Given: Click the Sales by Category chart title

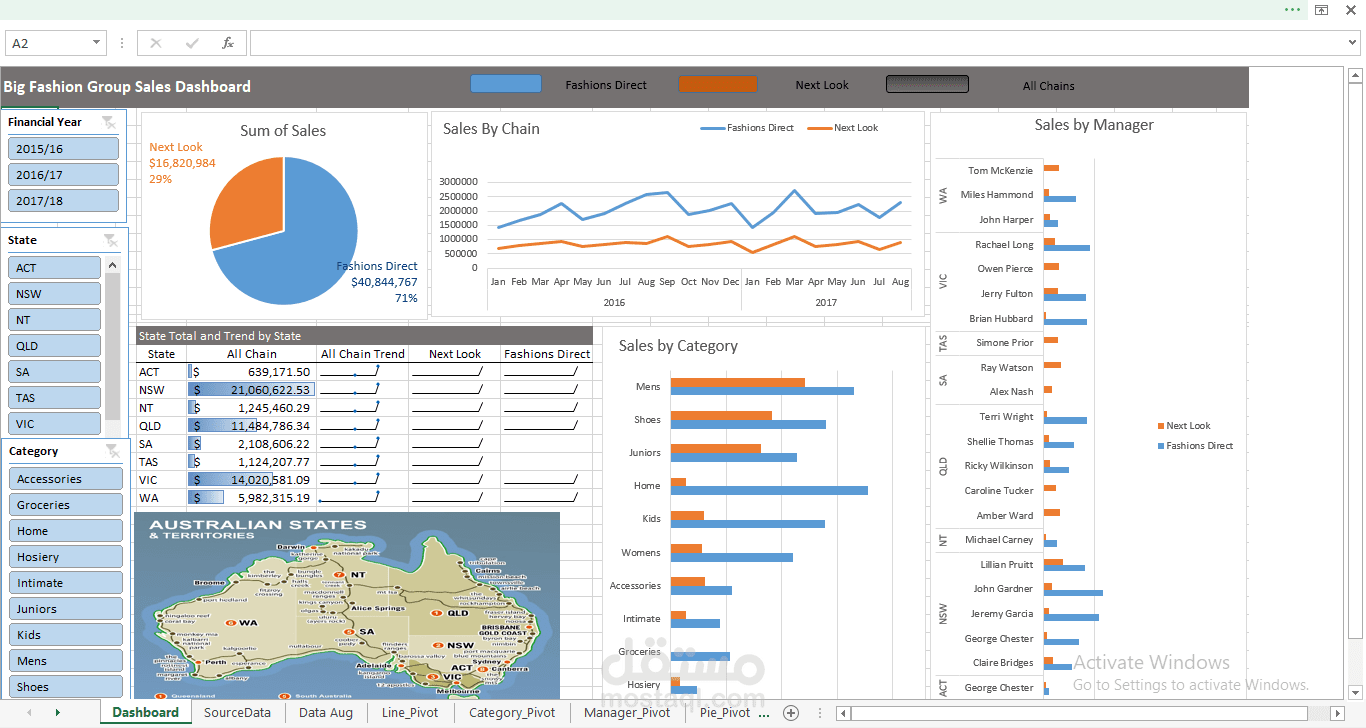Looking at the screenshot, I should (x=678, y=345).
